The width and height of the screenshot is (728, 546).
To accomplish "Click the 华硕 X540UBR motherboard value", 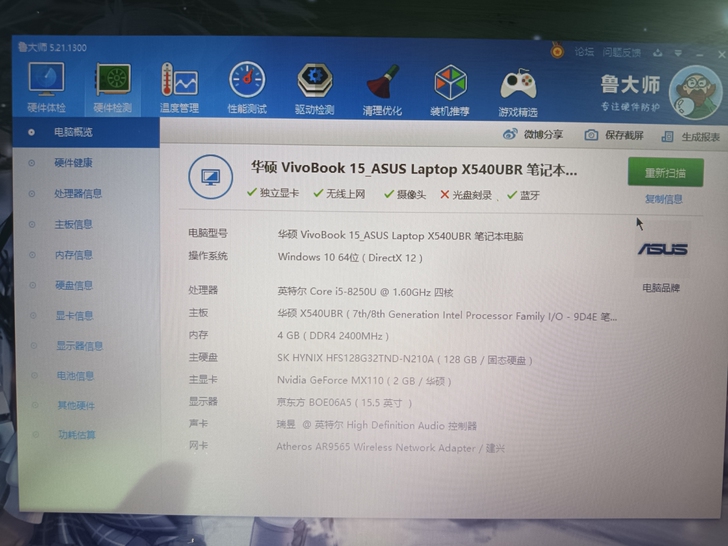I will pyautogui.click(x=447, y=316).
